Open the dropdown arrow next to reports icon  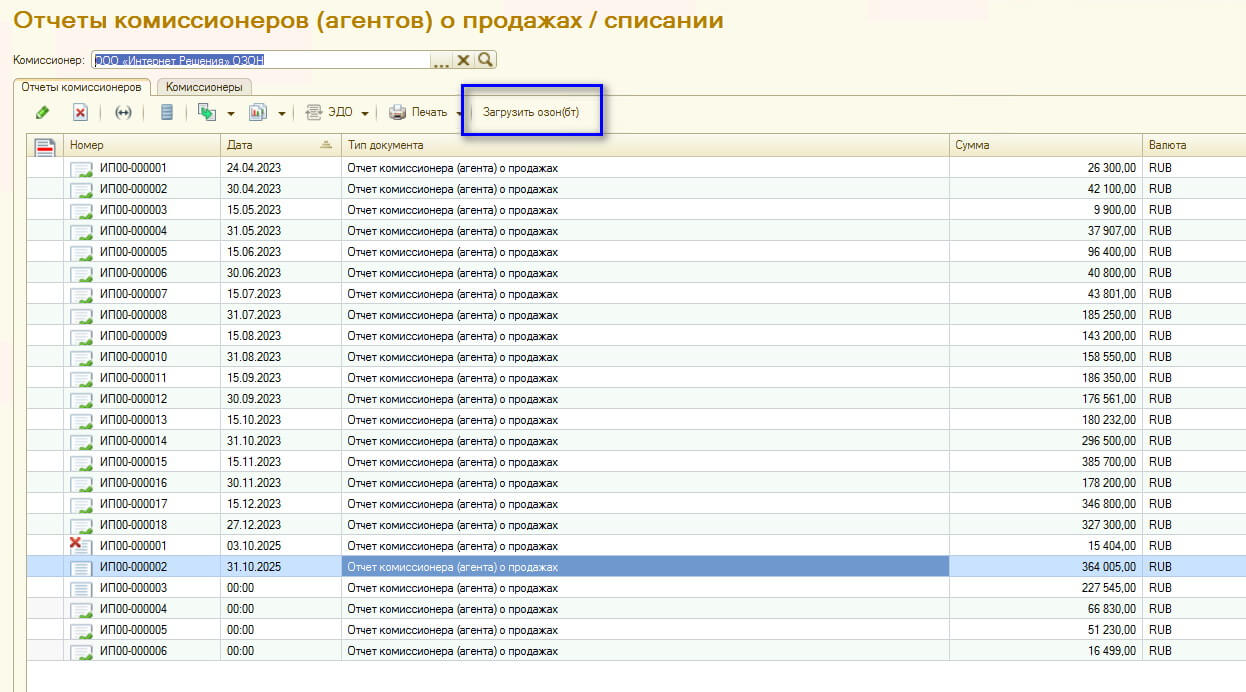pyautogui.click(x=282, y=114)
